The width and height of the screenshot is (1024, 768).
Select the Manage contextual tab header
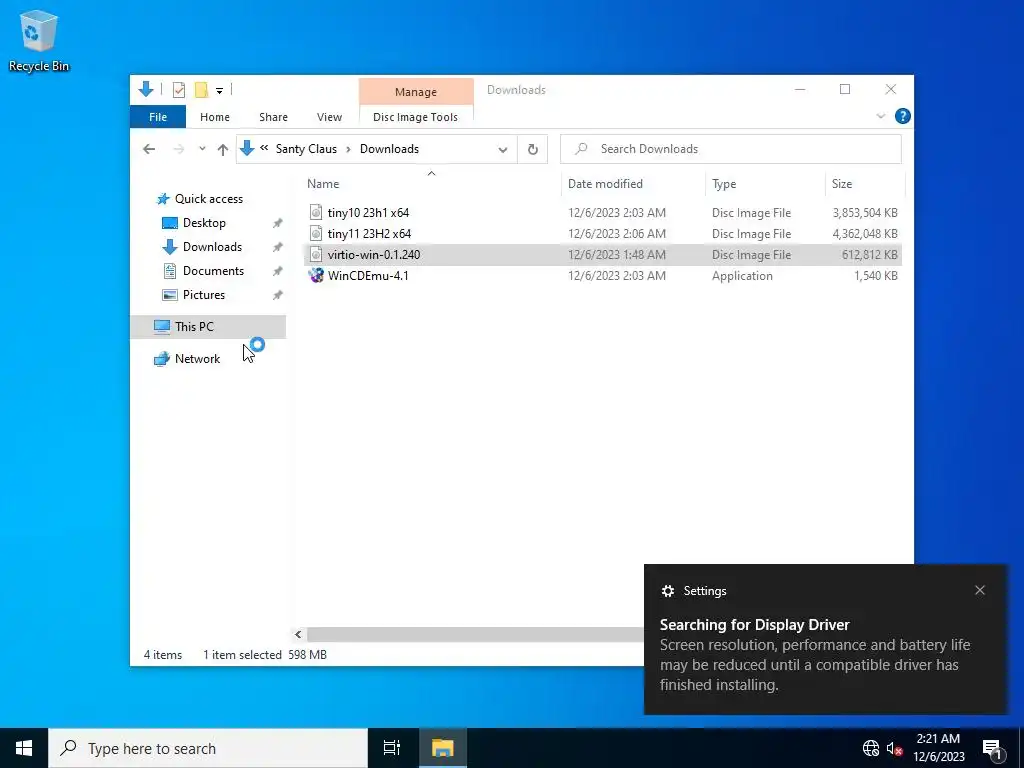pos(416,92)
